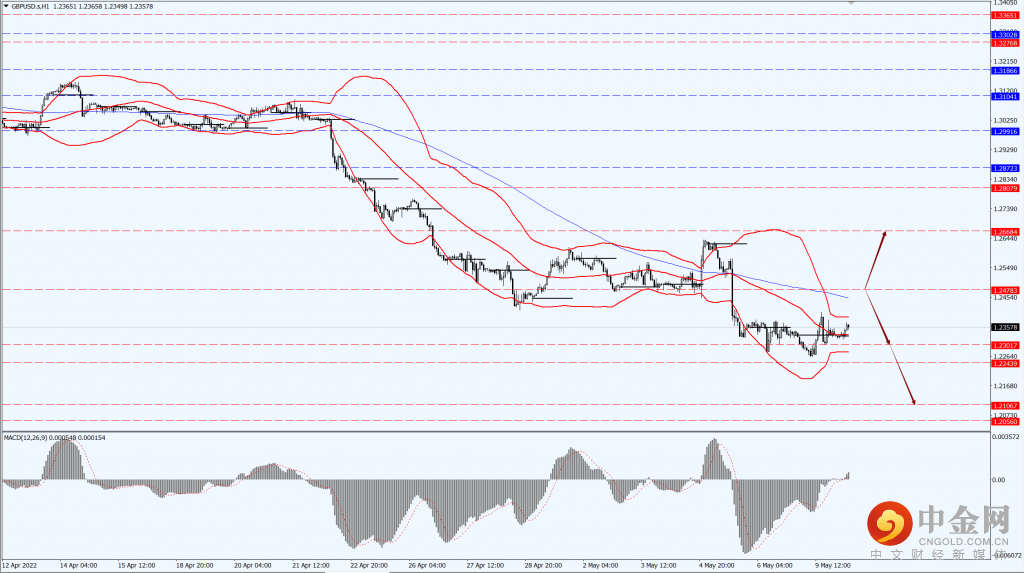The width and height of the screenshot is (1024, 573).
Task: Click the small triangle beside the GBPUSD title
Action: pos(6,6)
